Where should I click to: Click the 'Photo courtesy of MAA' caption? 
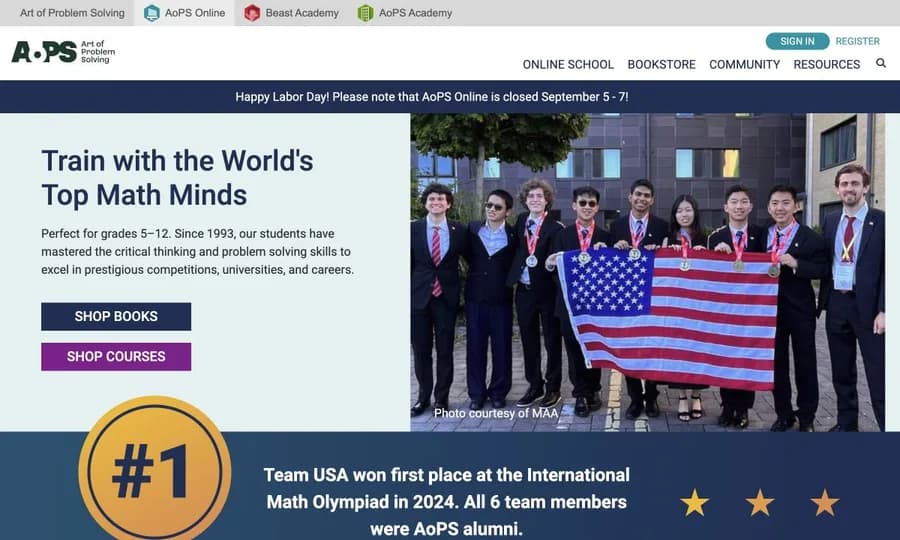[x=496, y=413]
